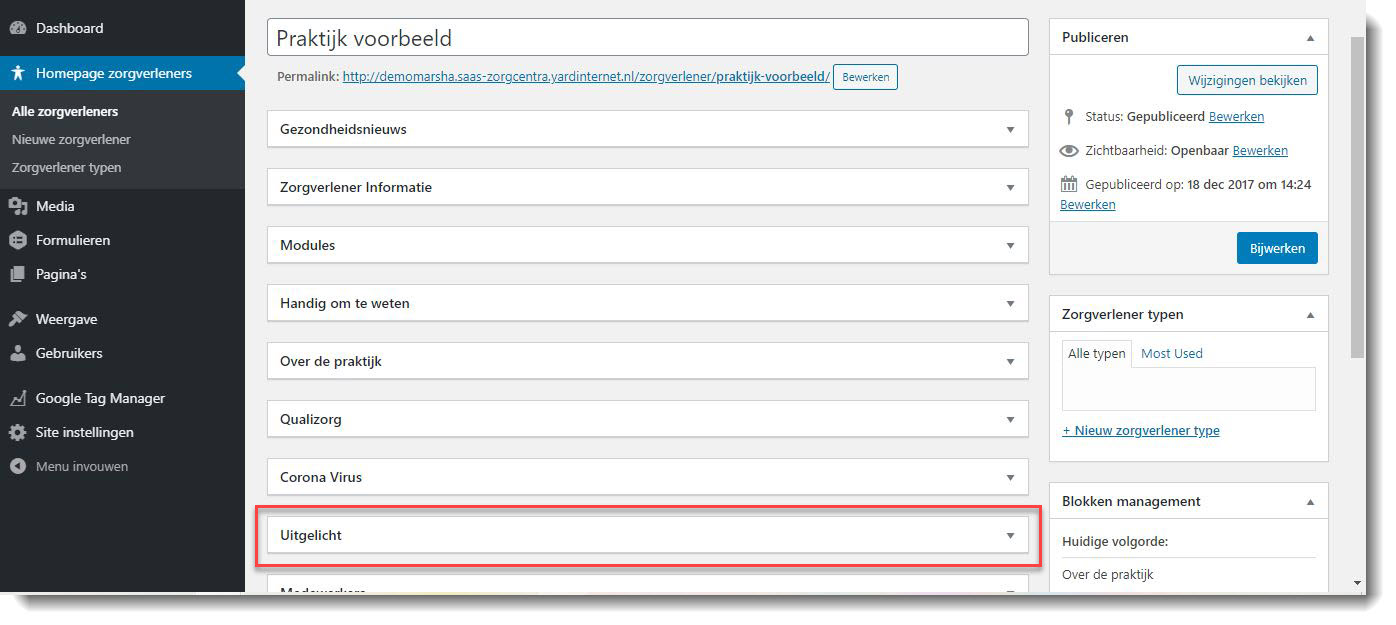
Task: Click Wijzigingen bekijken button
Action: [1247, 80]
